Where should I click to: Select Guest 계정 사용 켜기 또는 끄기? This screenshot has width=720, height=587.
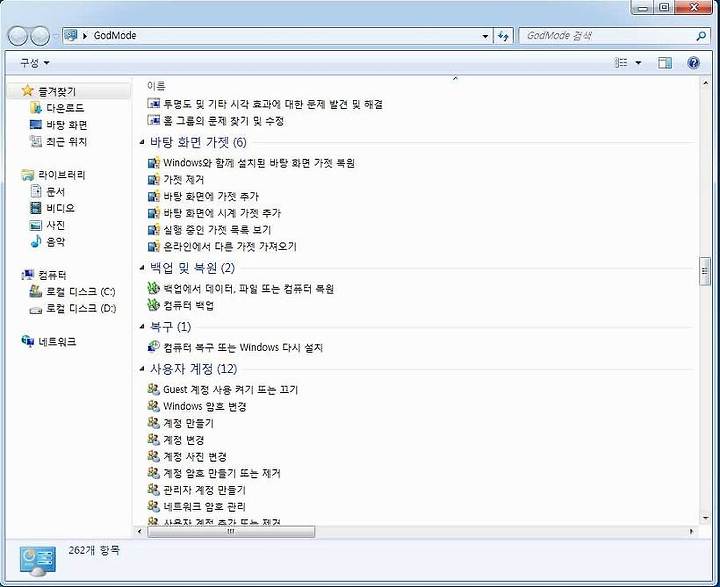[231, 389]
